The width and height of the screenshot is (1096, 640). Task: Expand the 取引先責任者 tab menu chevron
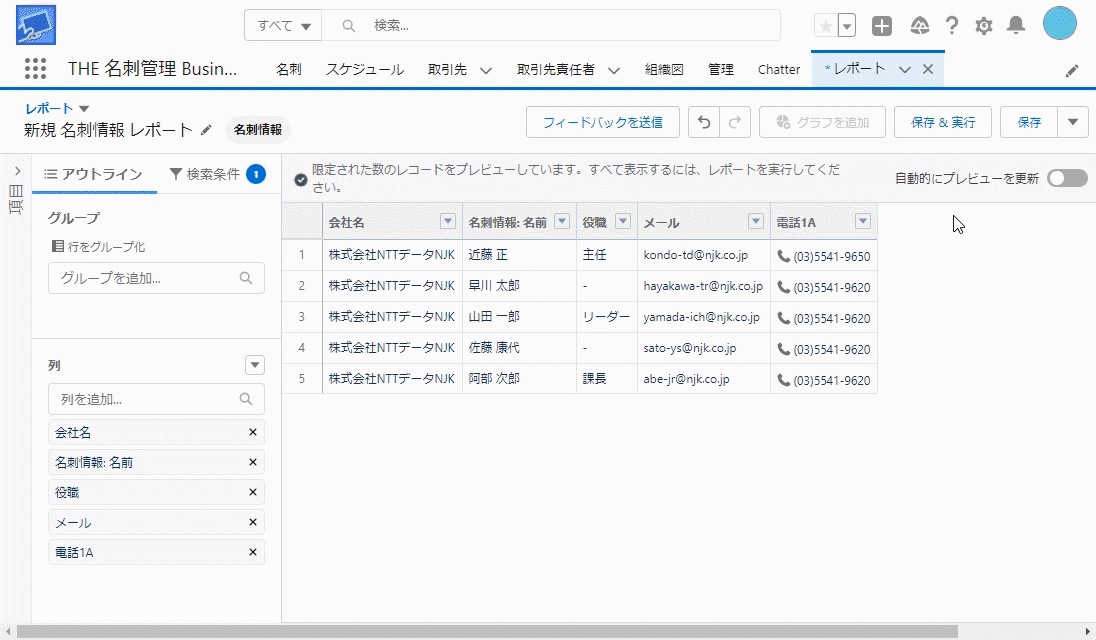614,70
